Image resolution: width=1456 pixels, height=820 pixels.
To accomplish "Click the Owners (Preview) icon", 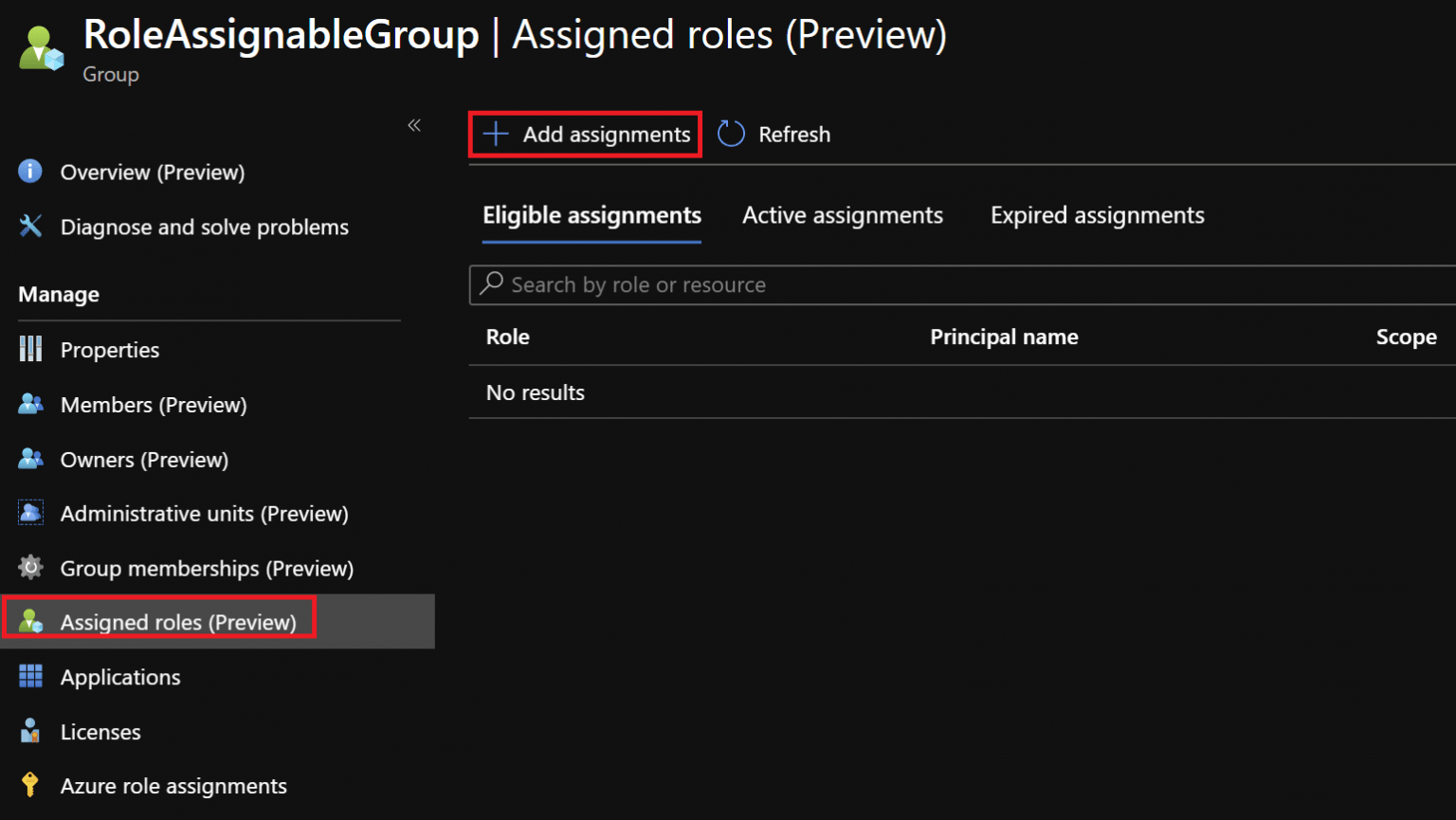I will (29, 459).
